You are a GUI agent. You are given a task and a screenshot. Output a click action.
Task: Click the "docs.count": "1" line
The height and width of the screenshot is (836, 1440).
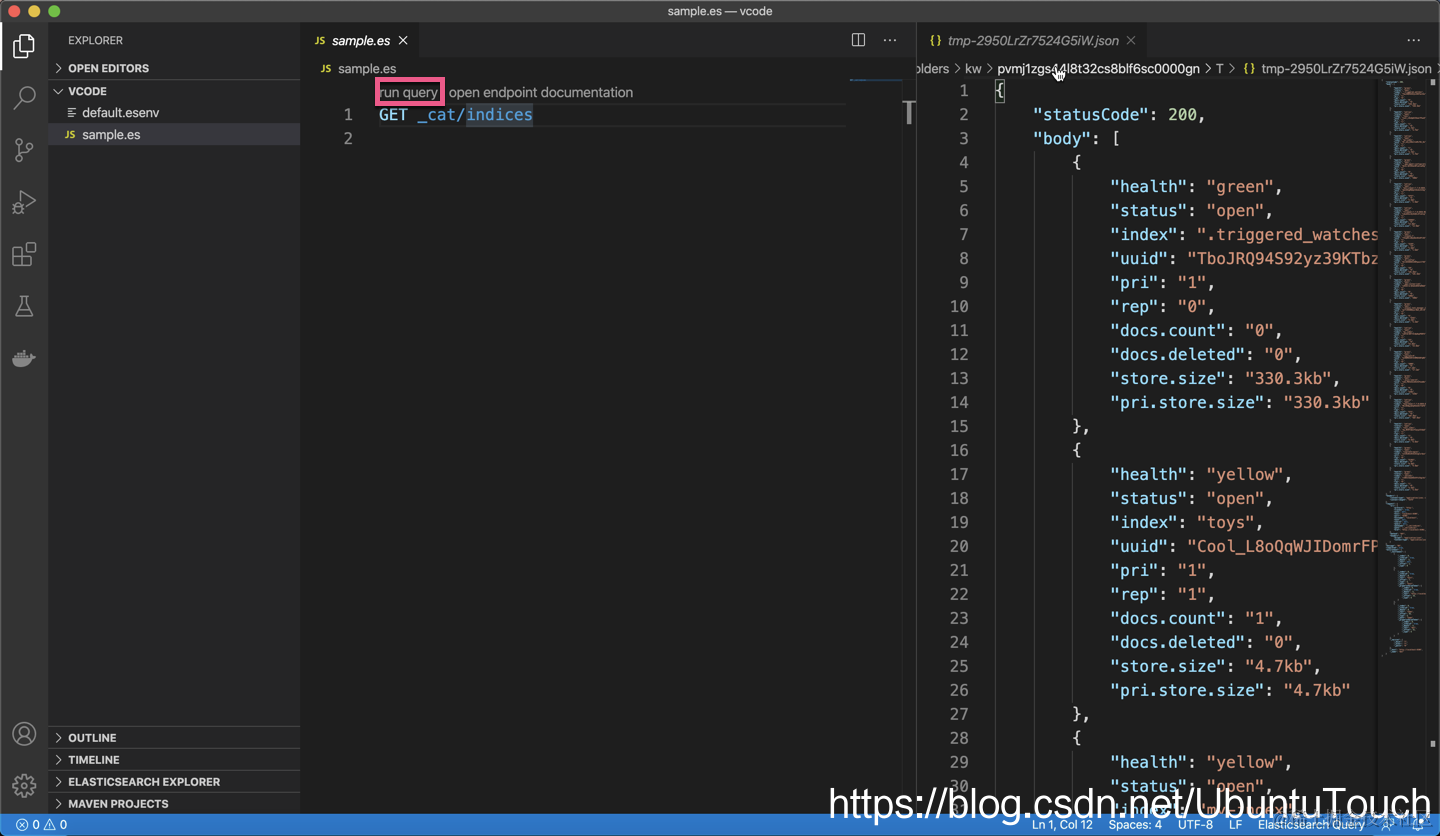pos(1196,619)
